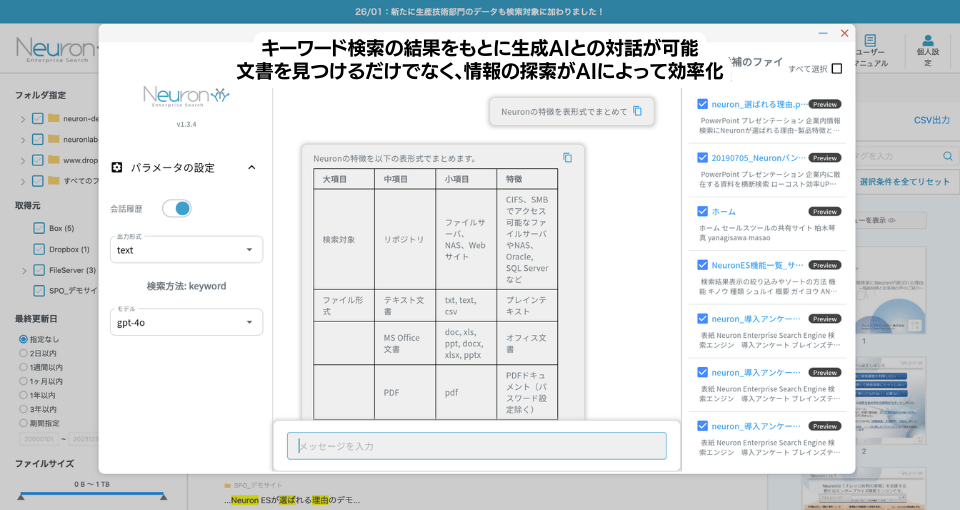Expand the neuronlab folder tree arrow
Image resolution: width=960 pixels, height=510 pixels.
pyautogui.click(x=23, y=140)
